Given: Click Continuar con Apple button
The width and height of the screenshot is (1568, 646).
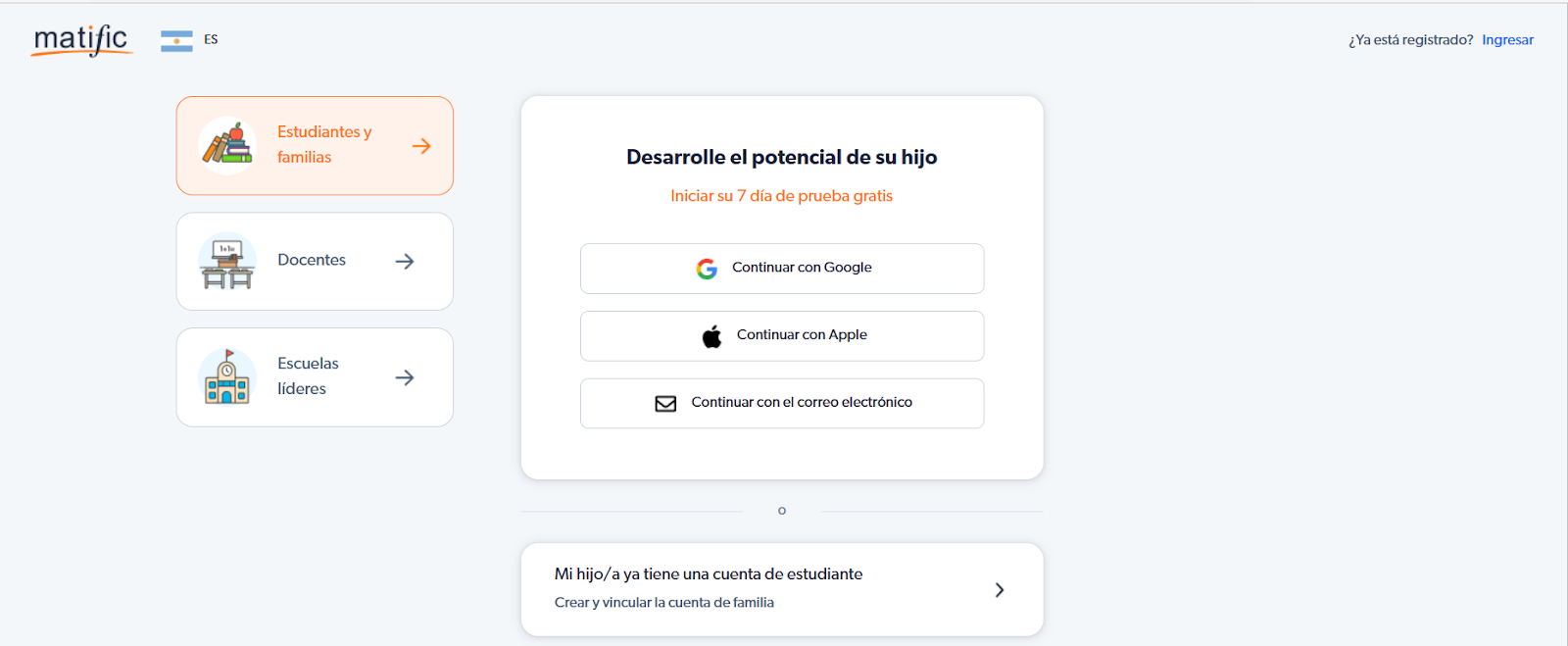Looking at the screenshot, I should pos(782,336).
